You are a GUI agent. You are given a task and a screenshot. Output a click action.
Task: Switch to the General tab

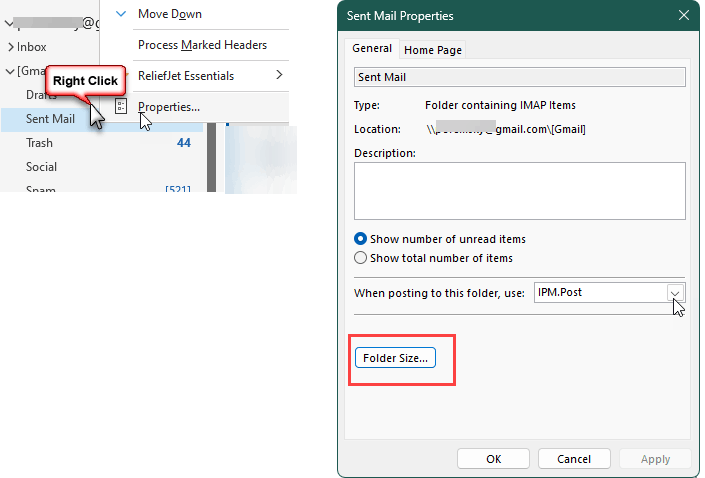point(372,49)
